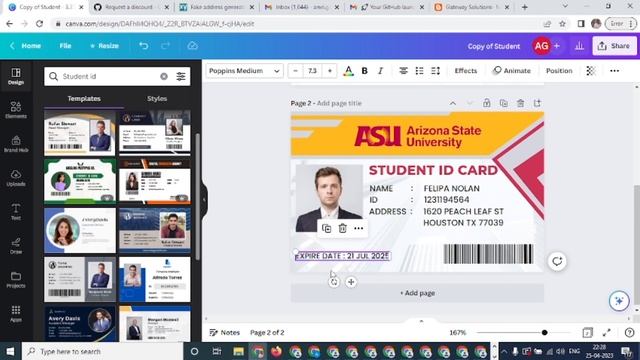Viewport: 640px width, 360px height.
Task: Toggle bold formatting
Action: coord(364,71)
